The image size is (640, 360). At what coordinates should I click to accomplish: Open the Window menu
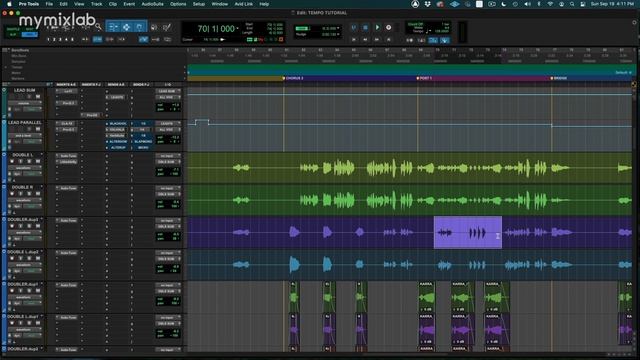click(x=220, y=4)
